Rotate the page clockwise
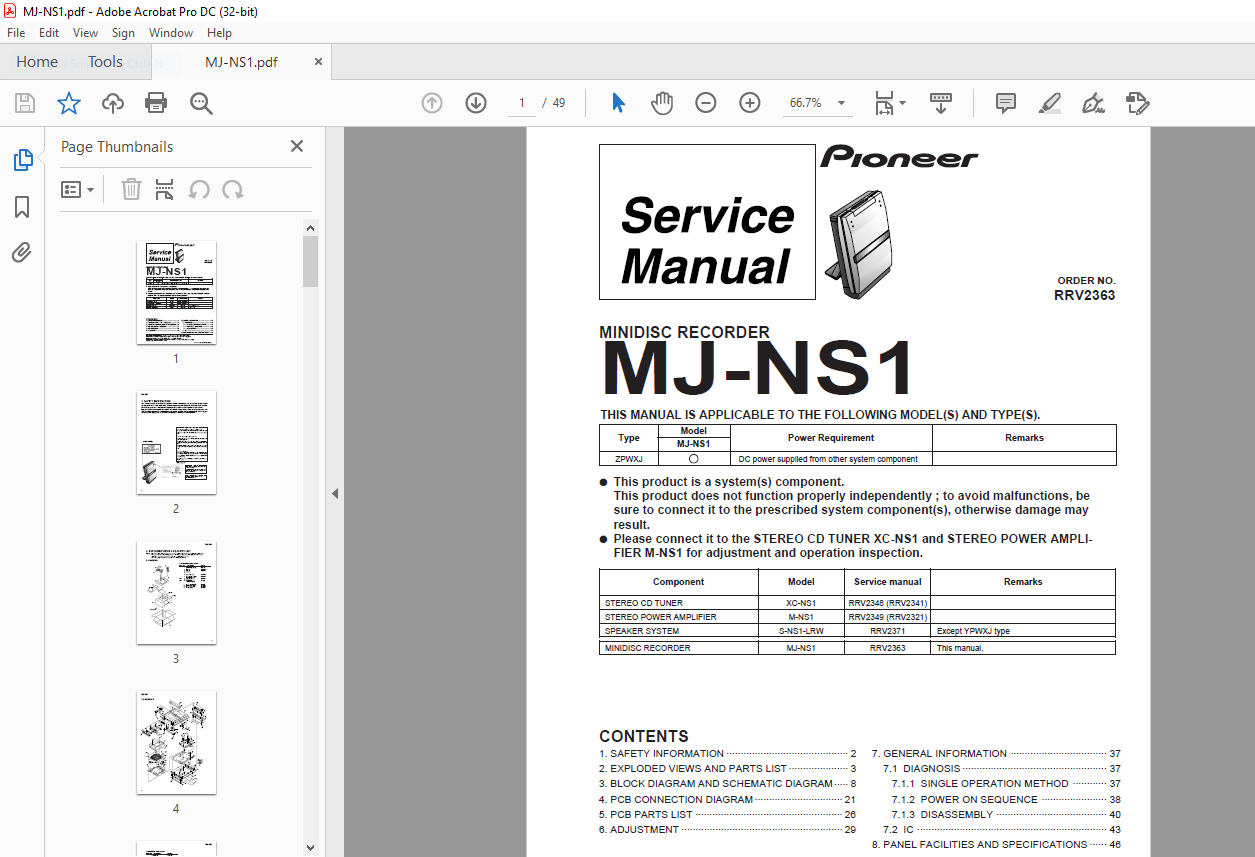1255x857 pixels. [x=233, y=189]
